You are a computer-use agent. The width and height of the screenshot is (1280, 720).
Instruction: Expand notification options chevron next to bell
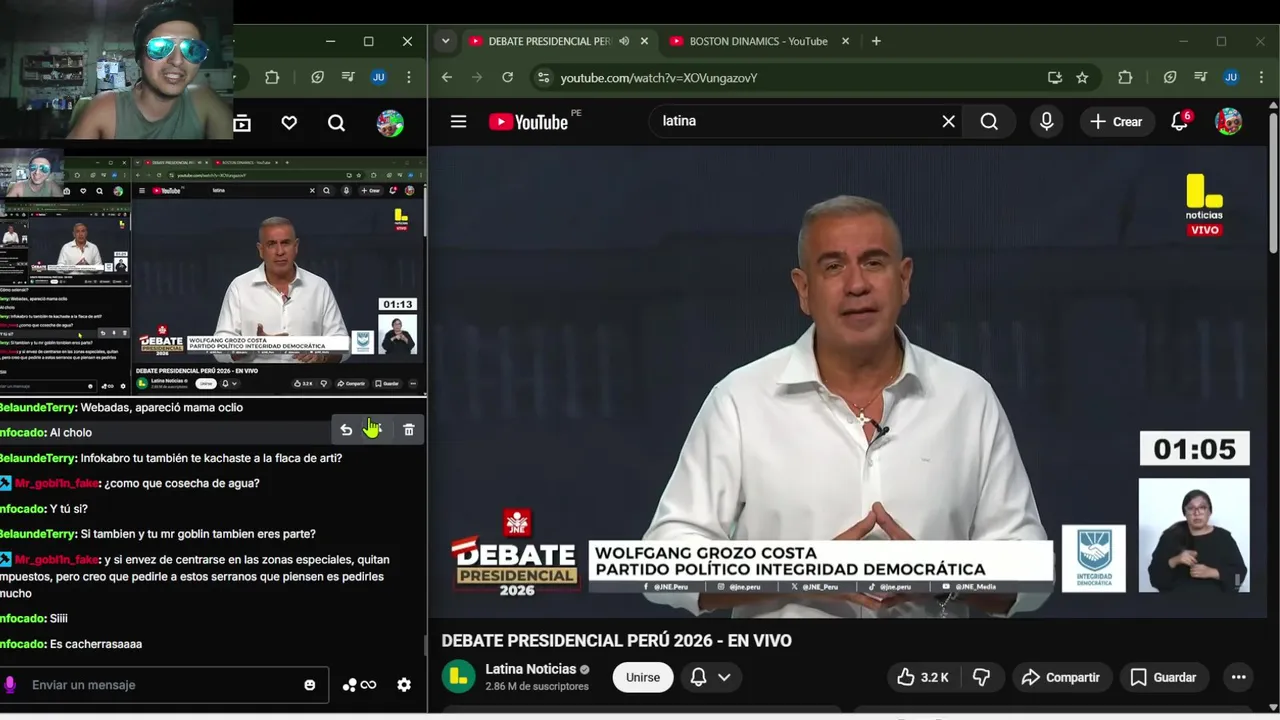tap(724, 677)
